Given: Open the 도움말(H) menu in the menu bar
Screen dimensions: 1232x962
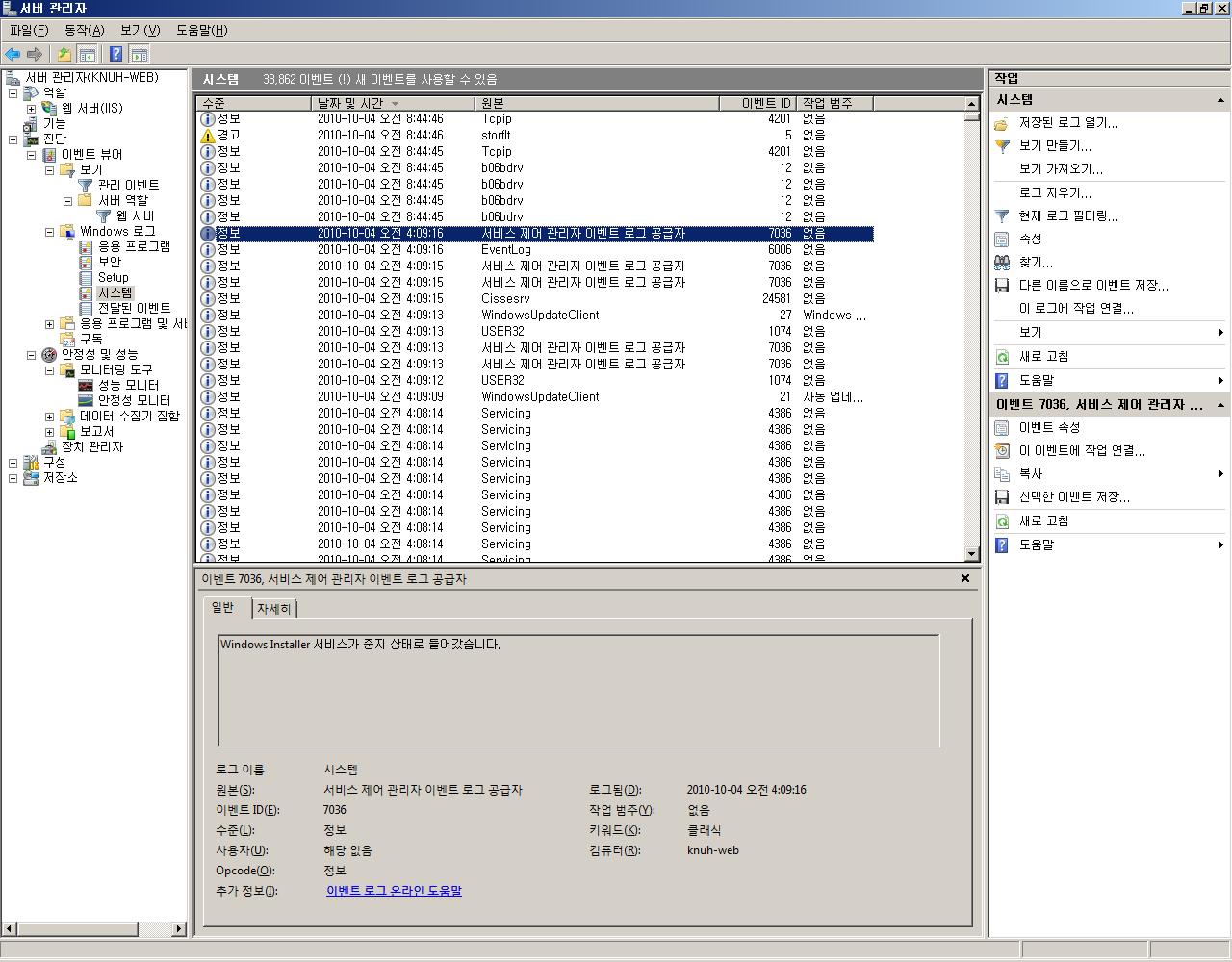Looking at the screenshot, I should click(x=202, y=30).
